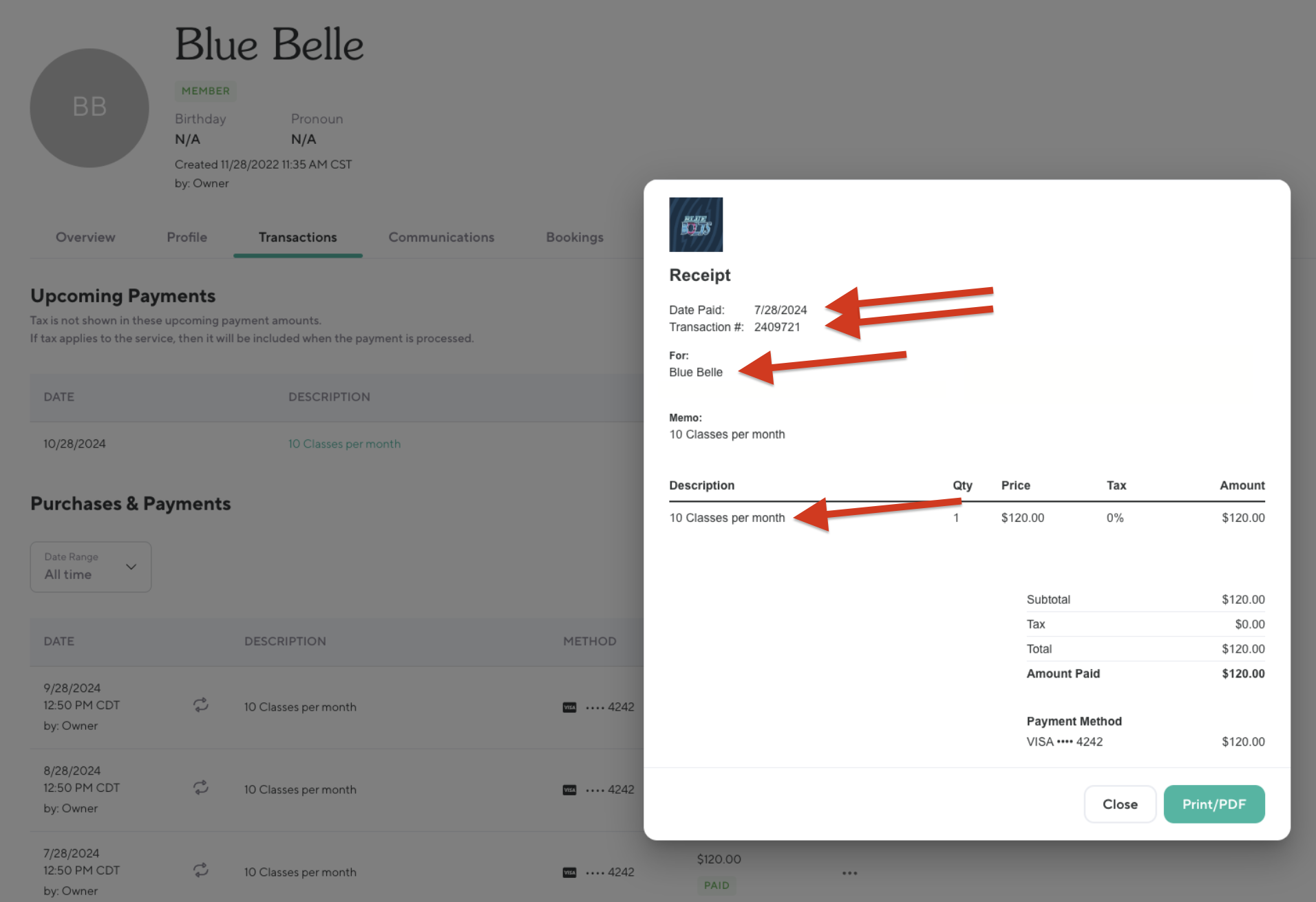The image size is (1316, 902).
Task: Close the receipt dialog
Action: point(1120,804)
